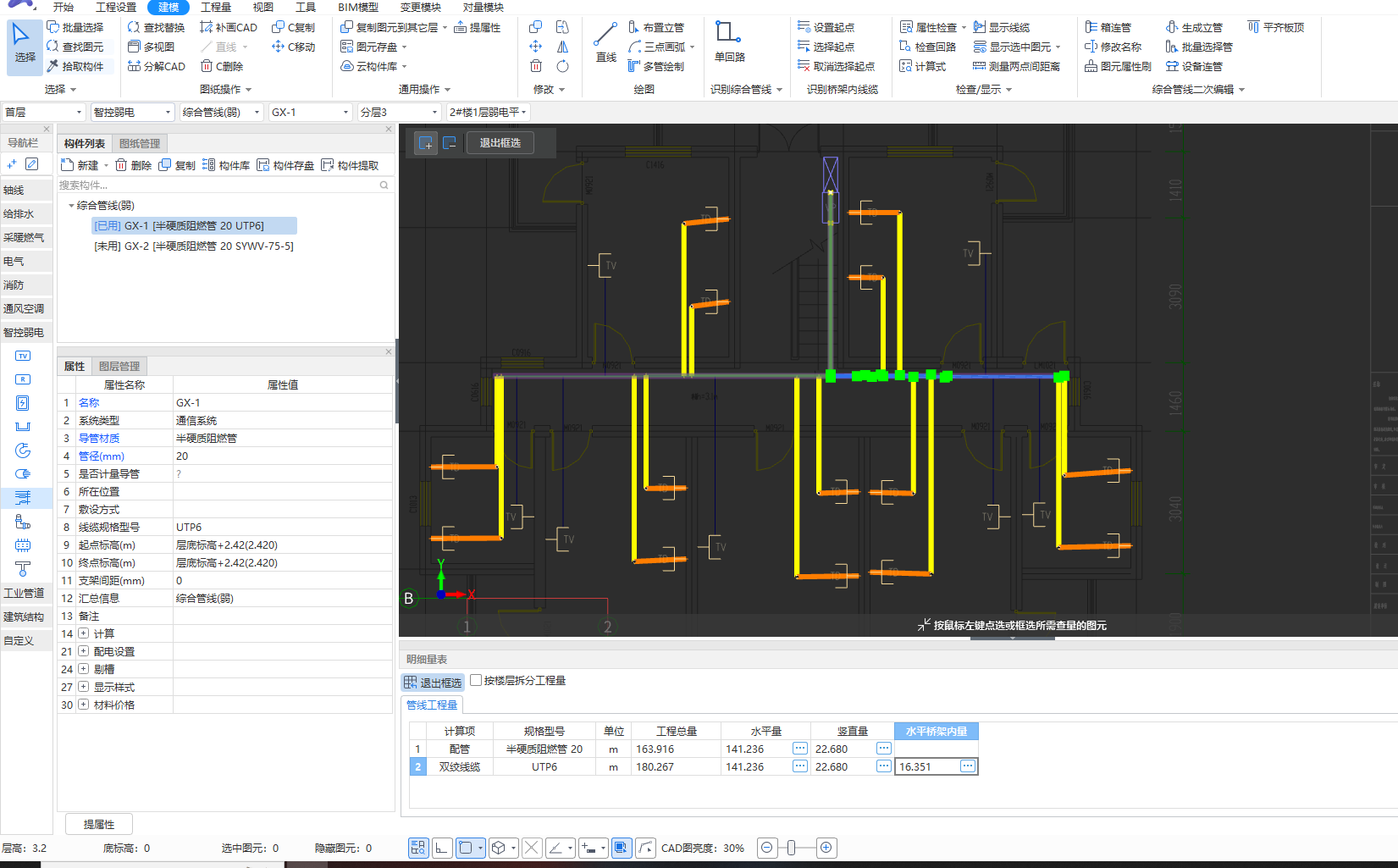Viewport: 1398px width, 868px height.
Task: Expand the 计算 property group
Action: 84,633
